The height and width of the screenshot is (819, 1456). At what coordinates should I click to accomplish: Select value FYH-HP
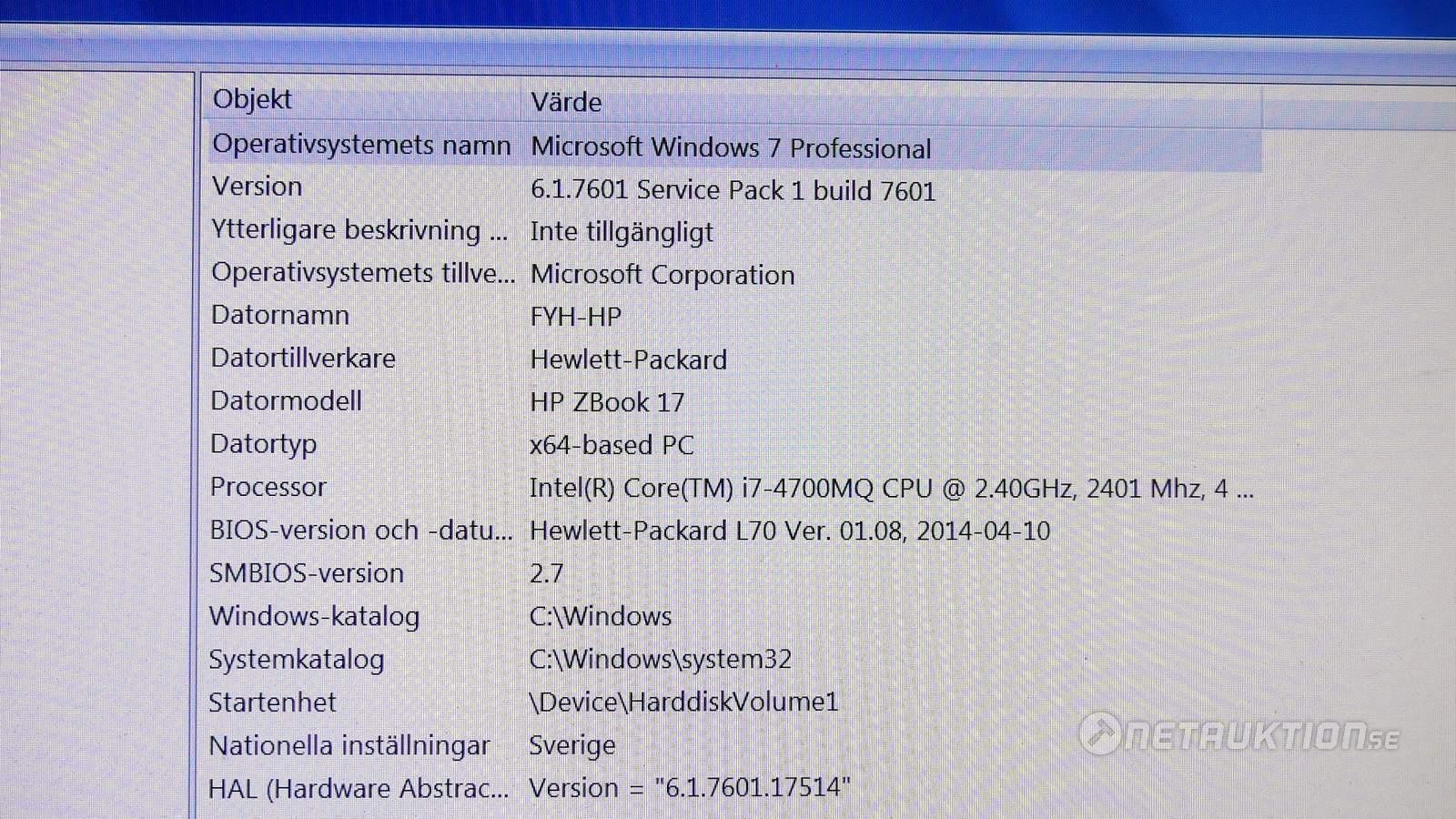pos(576,317)
